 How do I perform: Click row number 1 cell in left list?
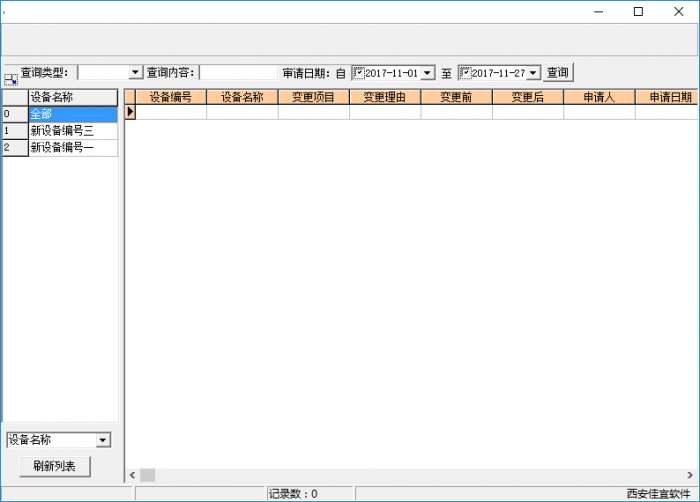(15, 131)
